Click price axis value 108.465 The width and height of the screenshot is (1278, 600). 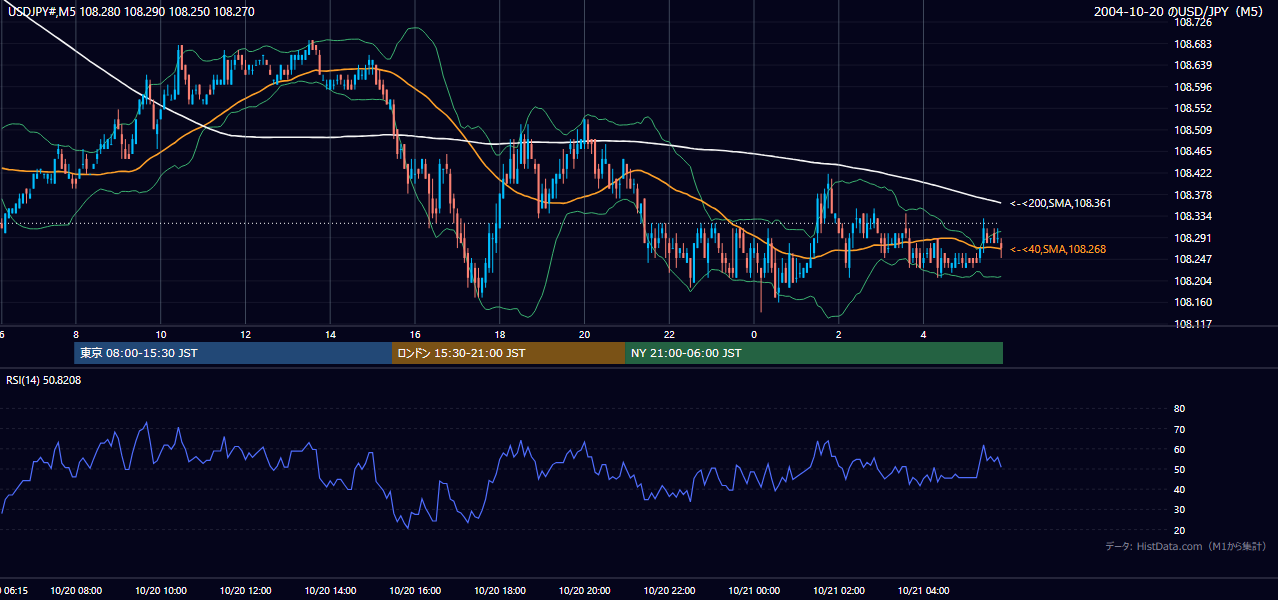(1192, 151)
